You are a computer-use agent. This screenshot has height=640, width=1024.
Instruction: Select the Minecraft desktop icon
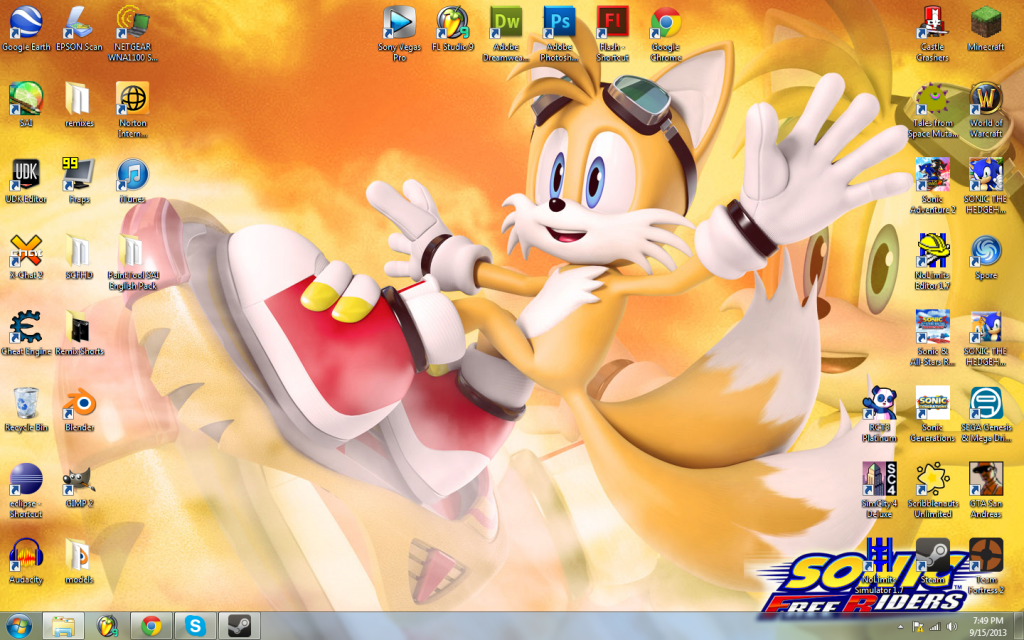(986, 29)
